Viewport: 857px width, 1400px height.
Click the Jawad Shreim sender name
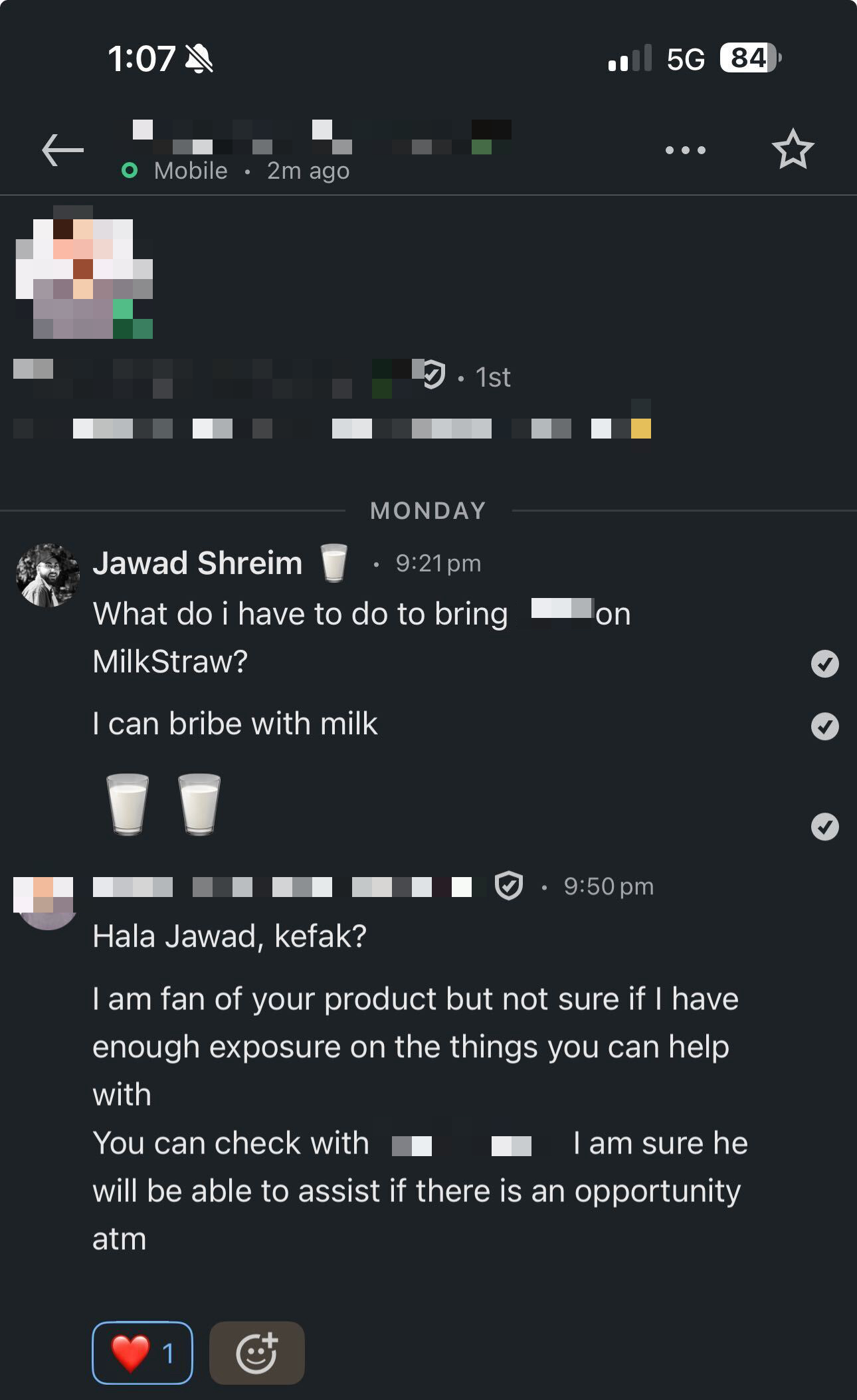[x=197, y=563]
